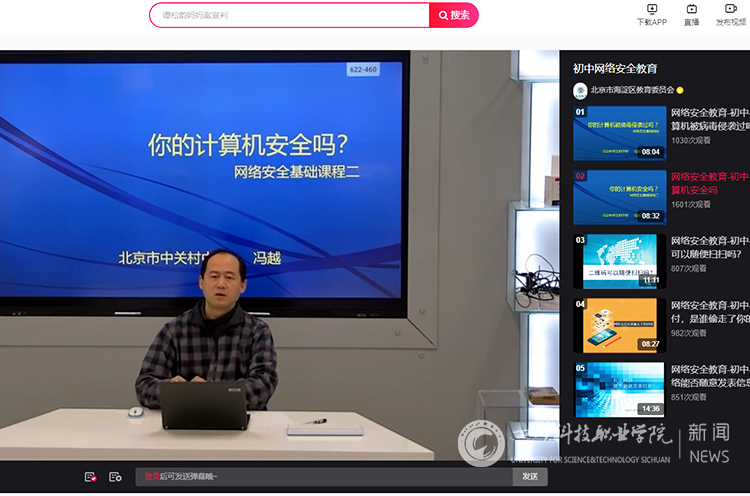Focus the search input field at top
The height and width of the screenshot is (496, 750).
[290, 15]
